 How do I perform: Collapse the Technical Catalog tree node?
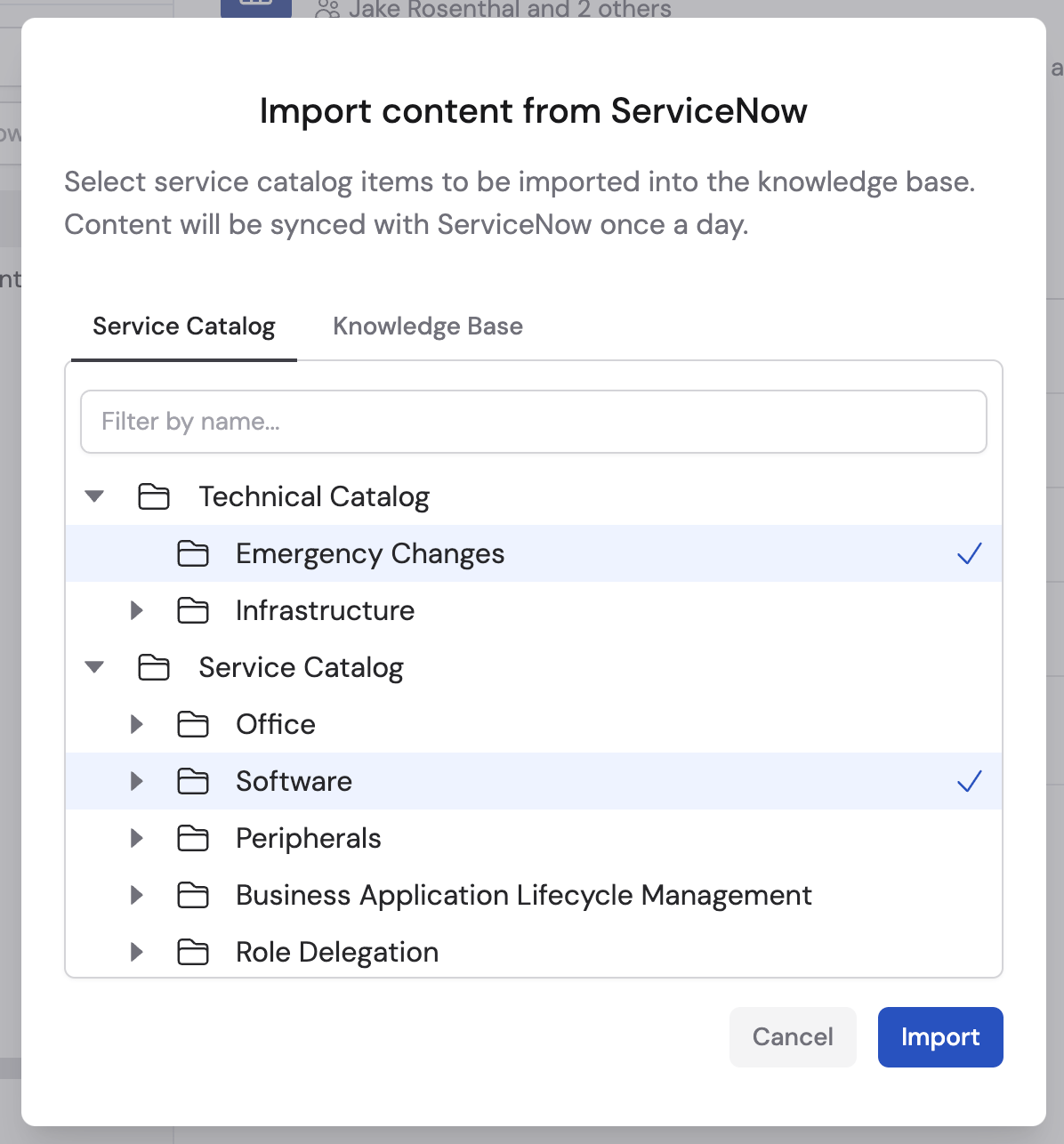pyautogui.click(x=94, y=496)
